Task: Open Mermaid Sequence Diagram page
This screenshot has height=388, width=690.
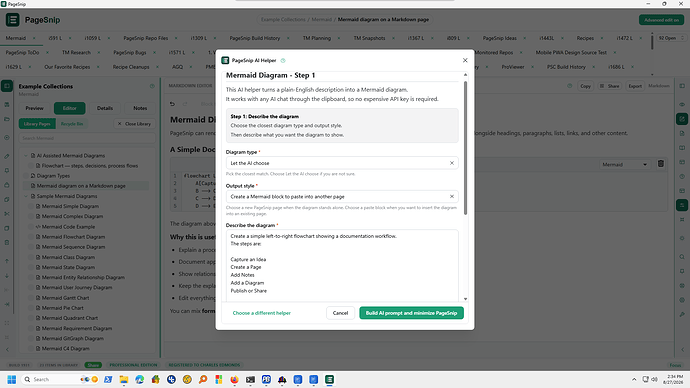Action: click(x=73, y=247)
